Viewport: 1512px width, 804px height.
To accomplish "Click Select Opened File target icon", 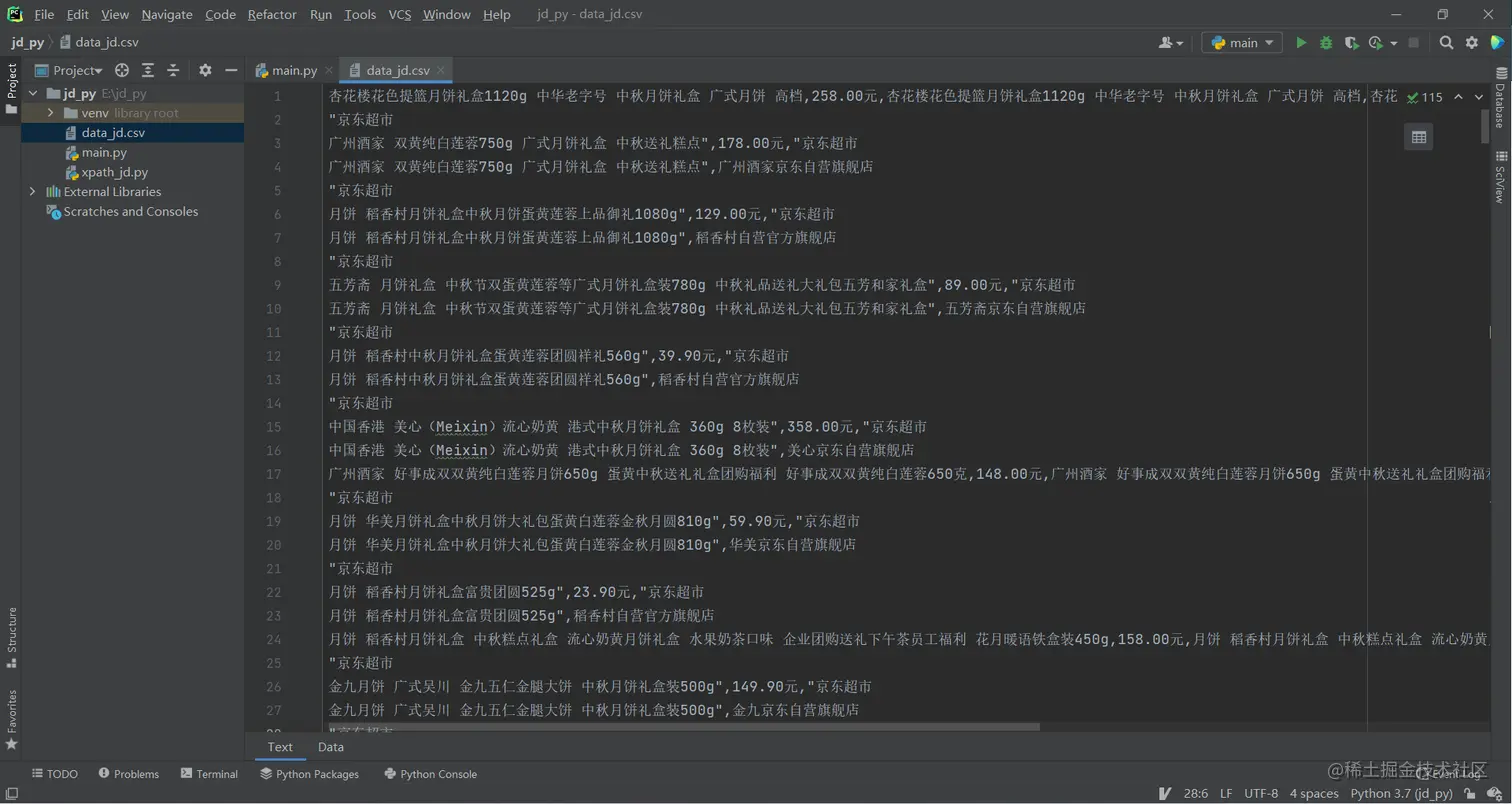I will [122, 70].
